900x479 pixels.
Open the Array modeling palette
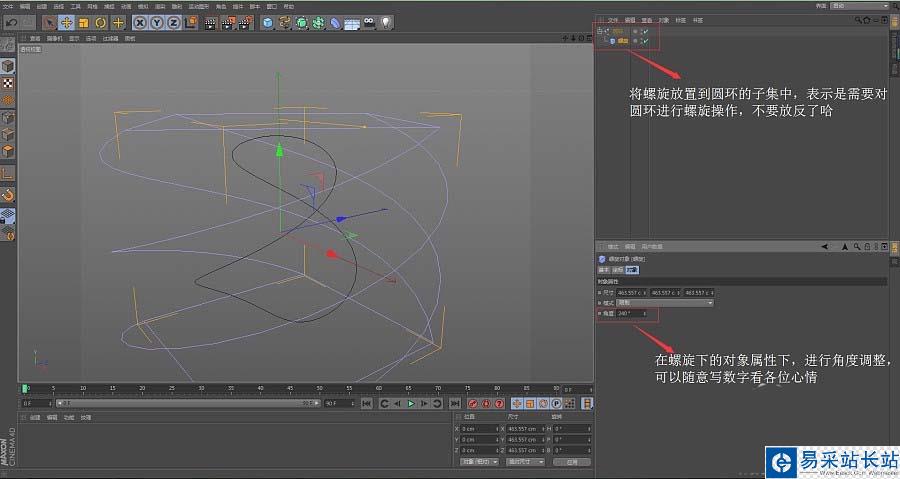[x=319, y=23]
